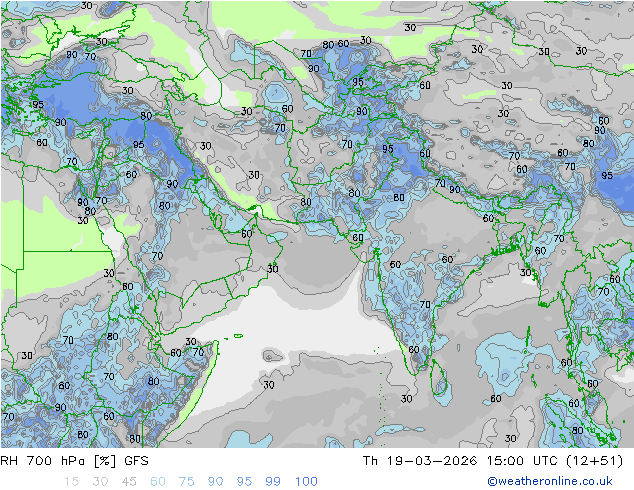The image size is (634, 490).
Task: Click the "RH 700 hPa [%]" map title
Action: (x=58, y=461)
